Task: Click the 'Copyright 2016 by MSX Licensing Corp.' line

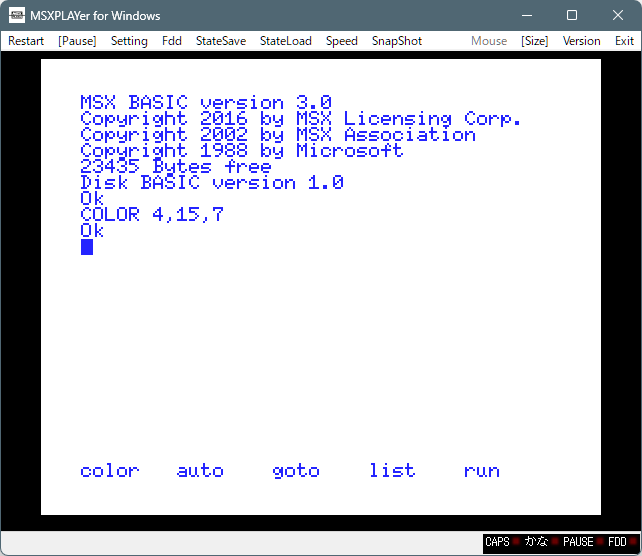Action: [x=301, y=119]
